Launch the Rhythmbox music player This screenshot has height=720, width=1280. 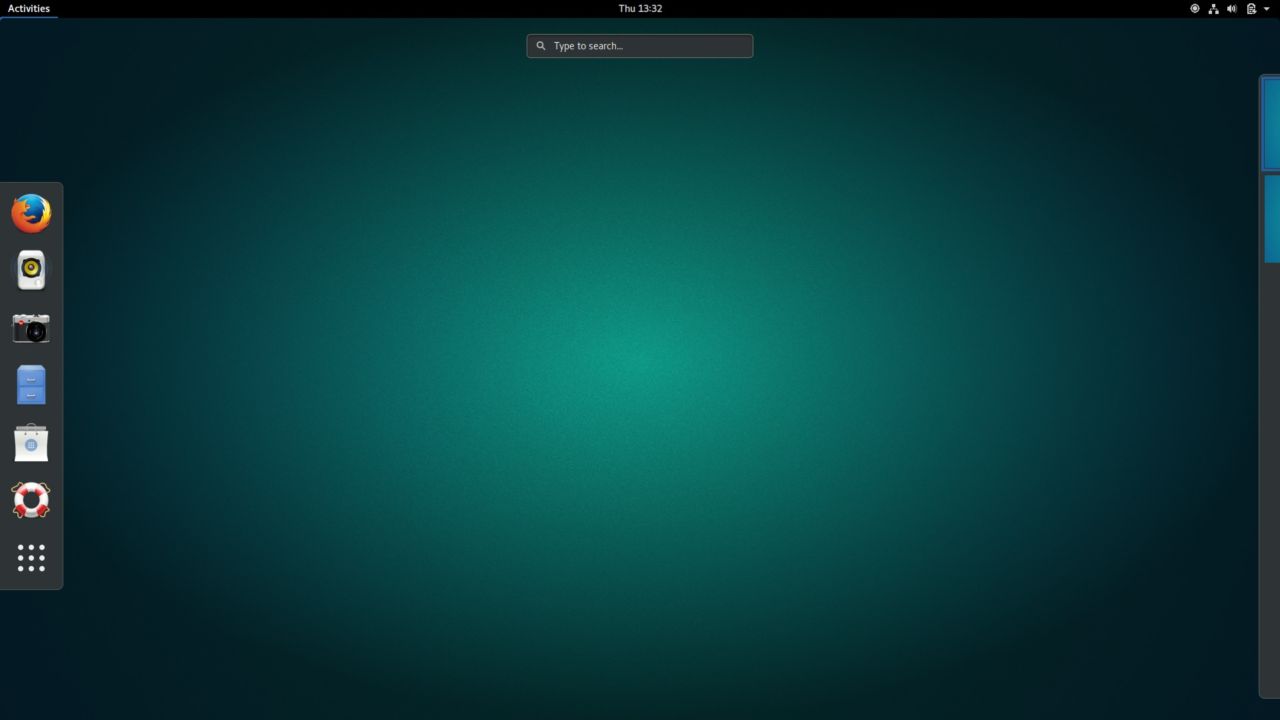[x=31, y=270]
